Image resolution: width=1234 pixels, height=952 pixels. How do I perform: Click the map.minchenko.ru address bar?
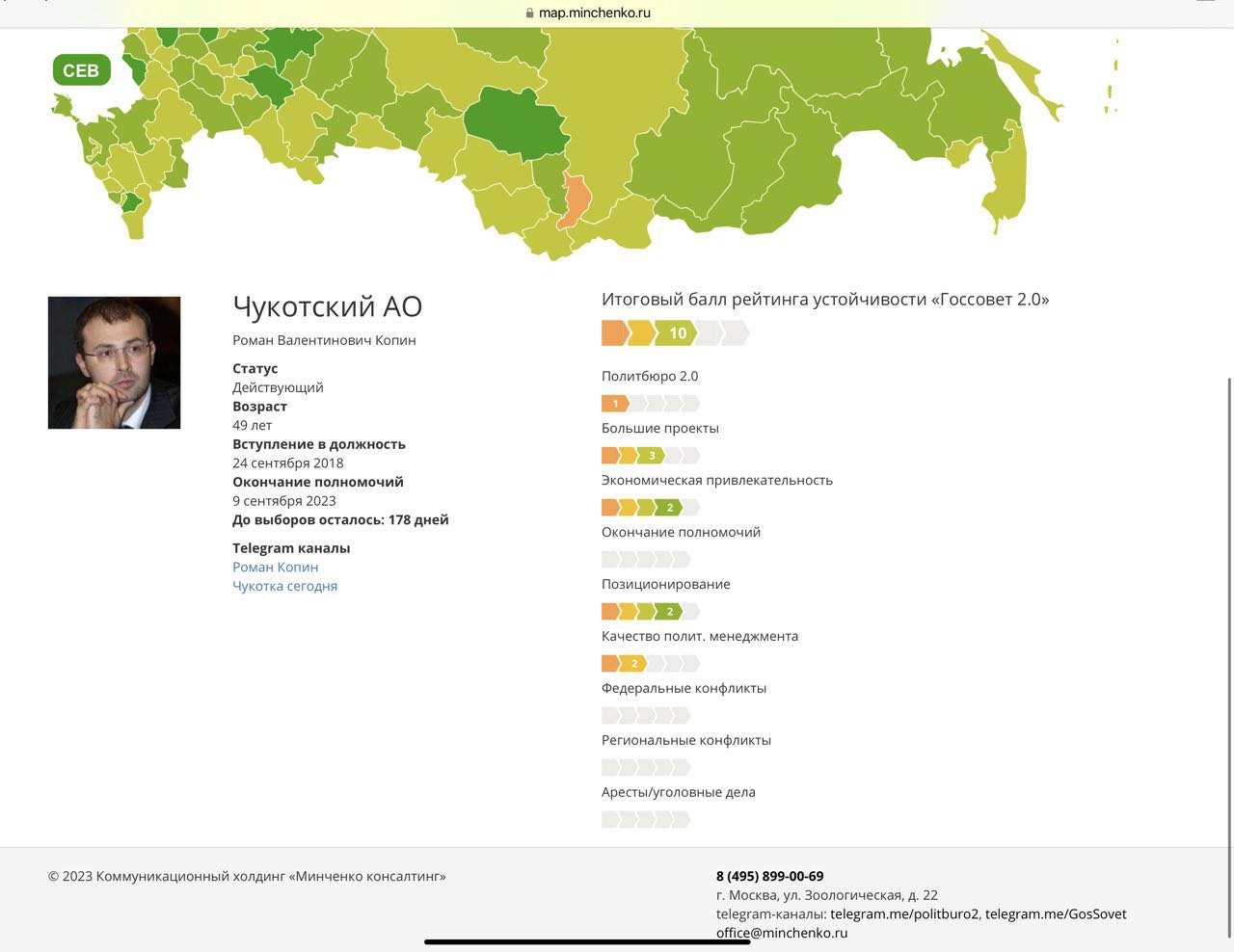click(594, 13)
